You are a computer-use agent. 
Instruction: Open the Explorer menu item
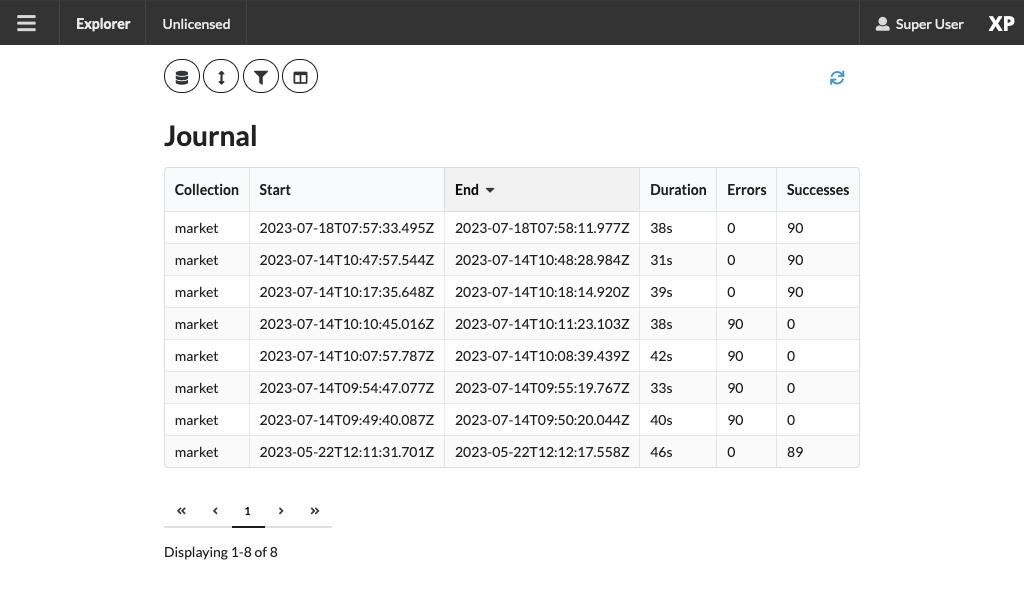point(103,24)
